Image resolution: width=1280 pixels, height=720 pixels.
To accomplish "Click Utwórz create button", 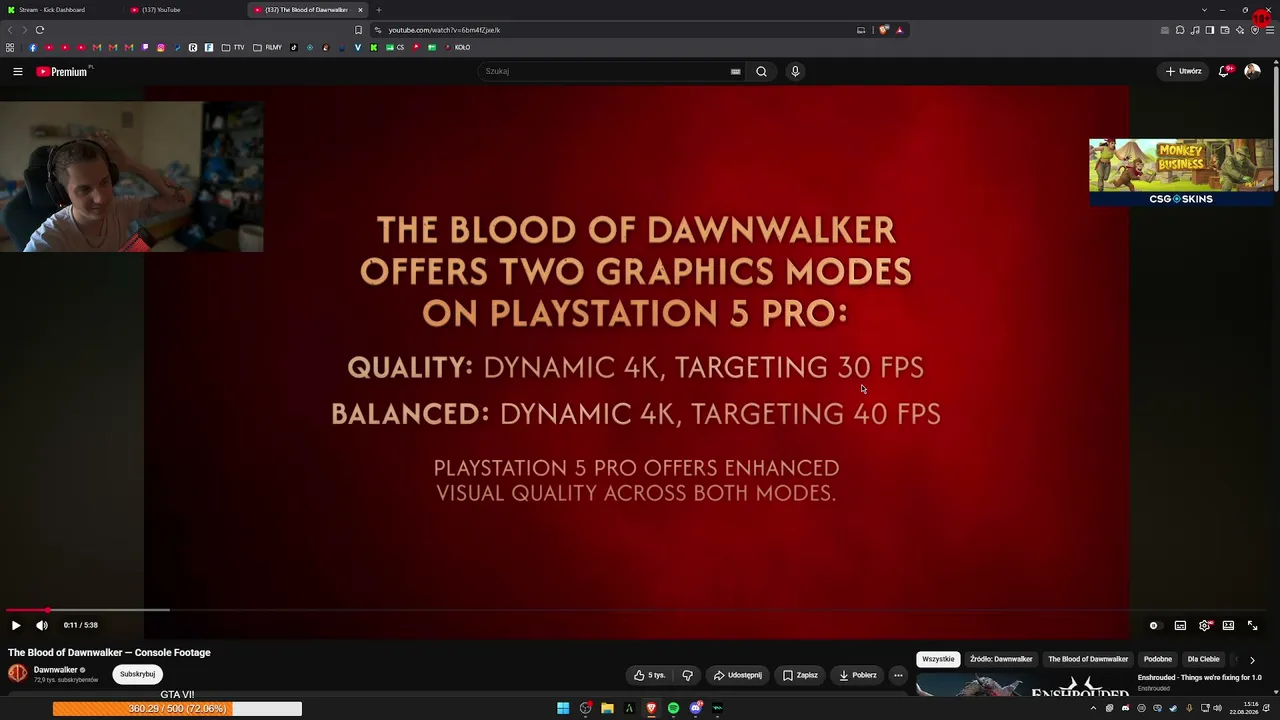I will click(x=1184, y=71).
